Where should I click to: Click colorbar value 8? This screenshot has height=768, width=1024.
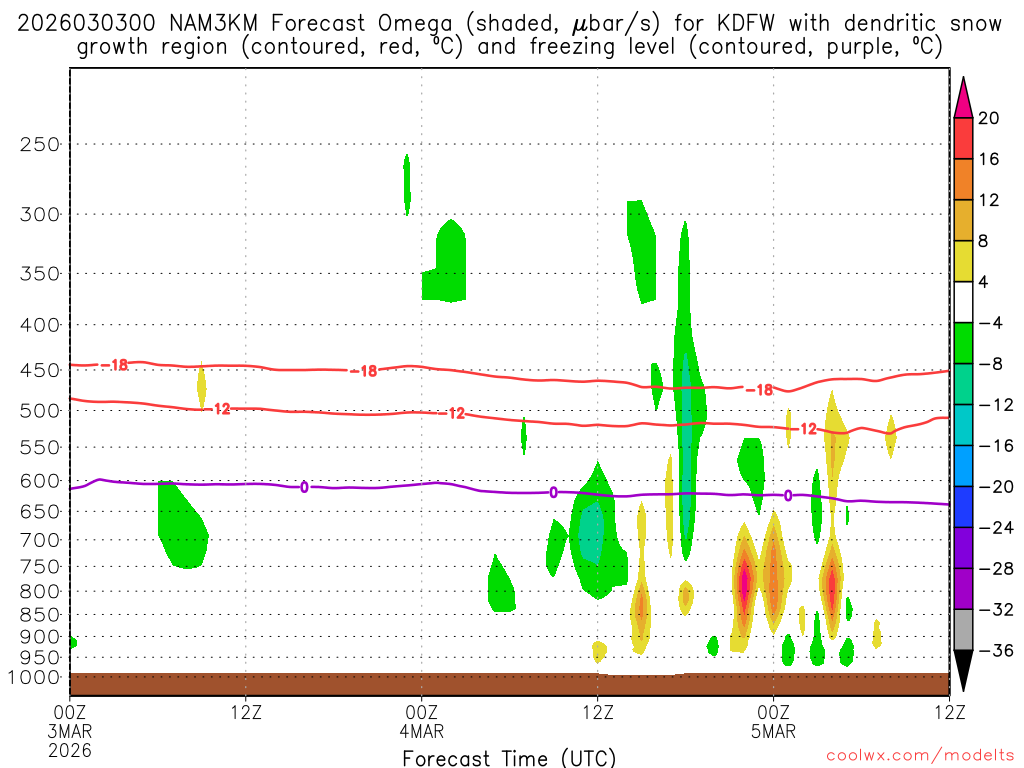tap(983, 242)
